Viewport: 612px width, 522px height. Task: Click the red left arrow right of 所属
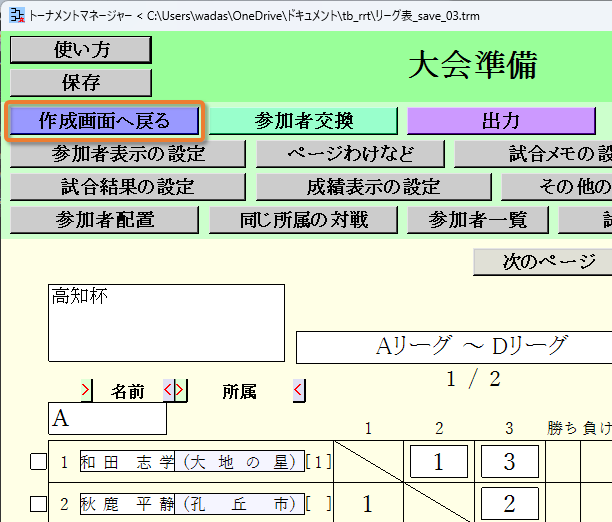[299, 390]
